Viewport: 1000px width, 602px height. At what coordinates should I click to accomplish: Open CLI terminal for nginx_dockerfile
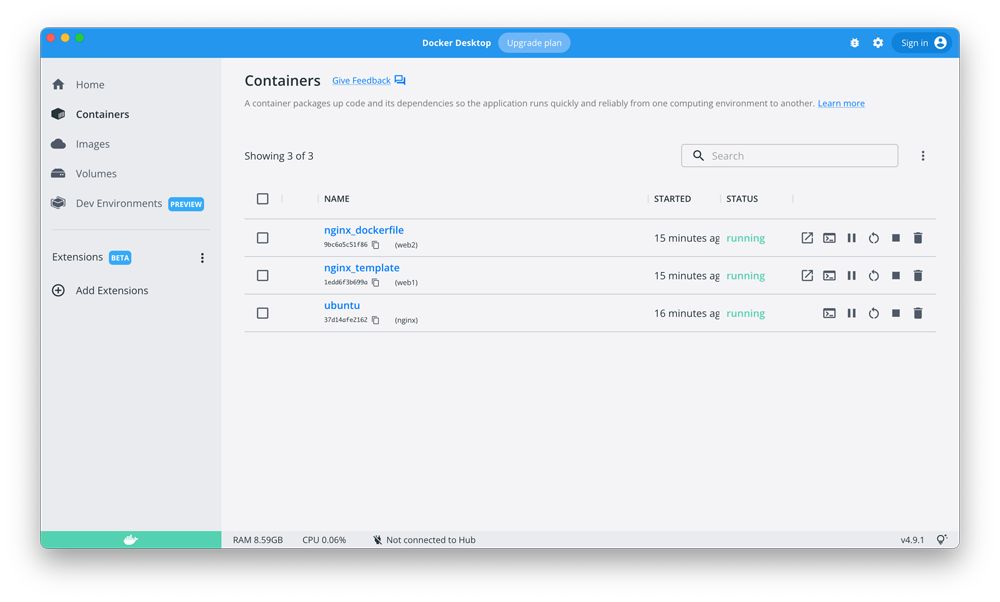pyautogui.click(x=829, y=238)
